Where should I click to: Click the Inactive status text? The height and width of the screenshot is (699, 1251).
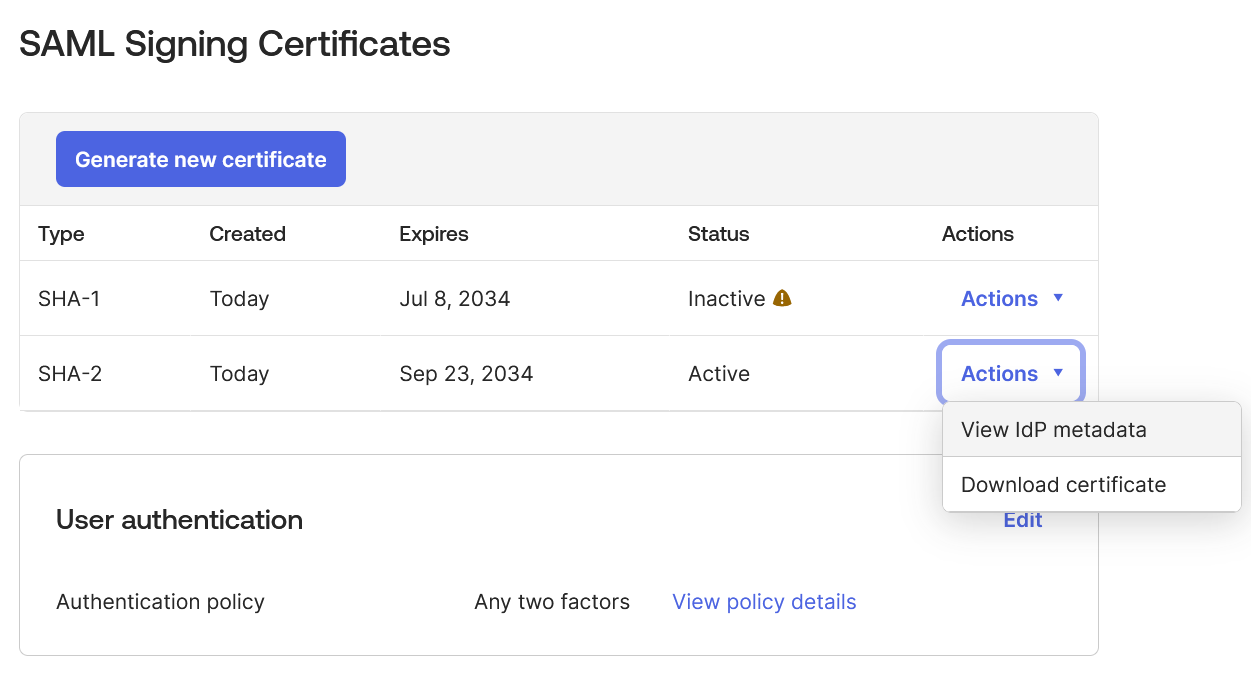click(x=726, y=299)
